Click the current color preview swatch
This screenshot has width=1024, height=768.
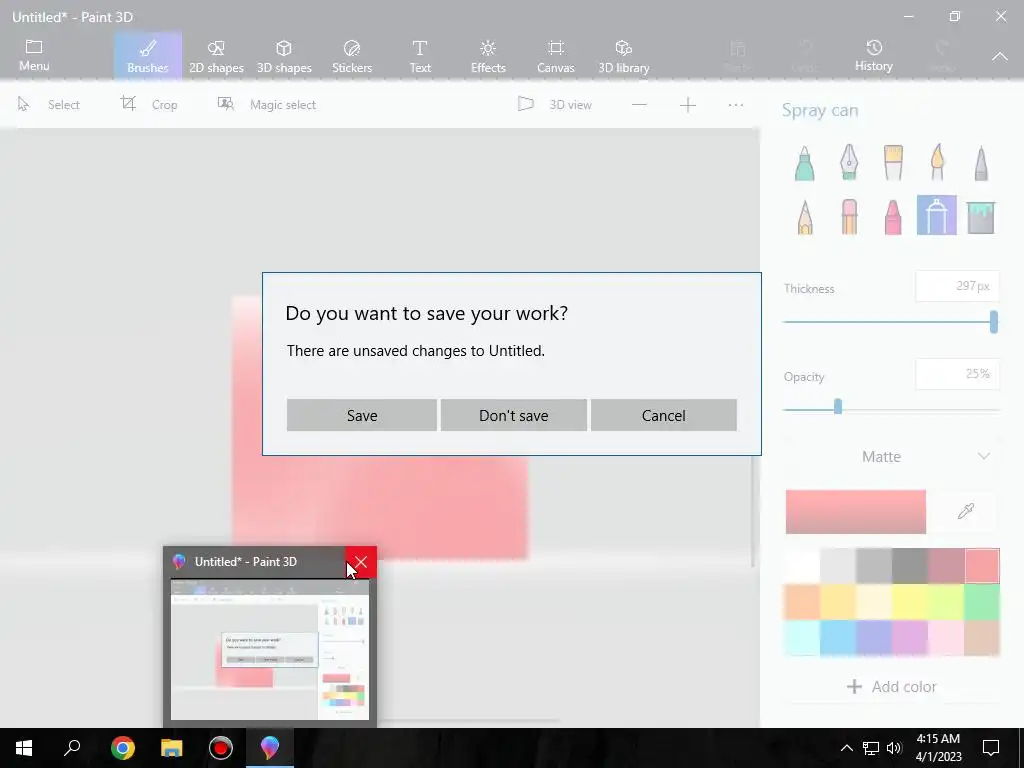[x=856, y=511]
